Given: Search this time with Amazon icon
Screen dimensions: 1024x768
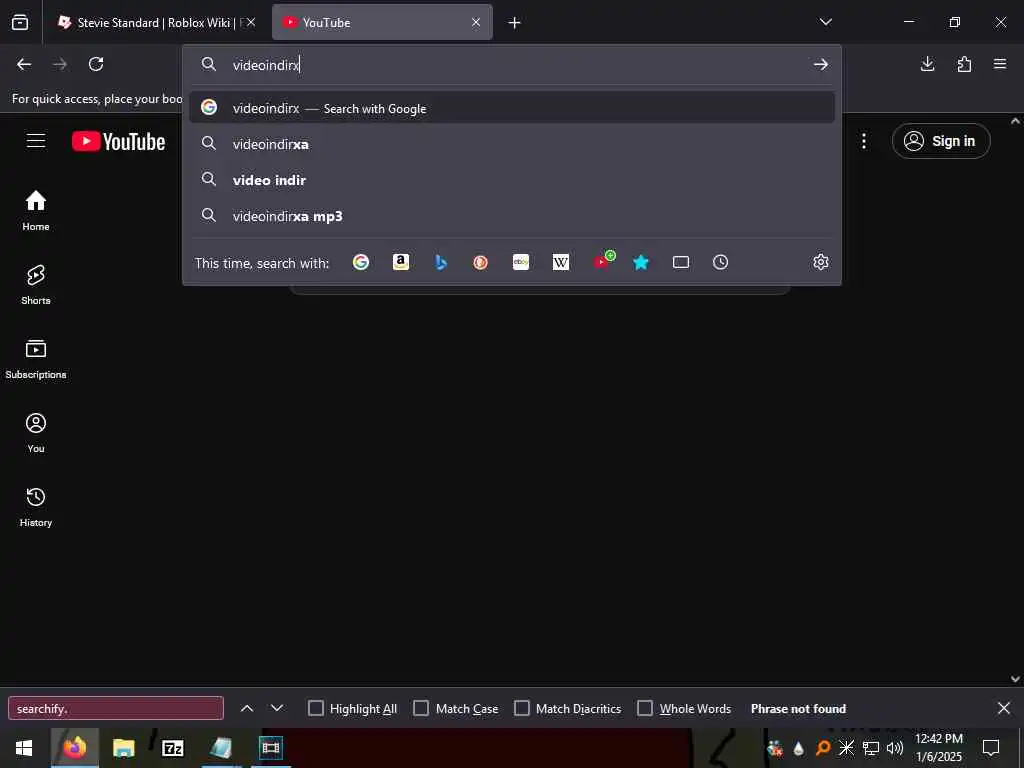Looking at the screenshot, I should click(401, 263).
